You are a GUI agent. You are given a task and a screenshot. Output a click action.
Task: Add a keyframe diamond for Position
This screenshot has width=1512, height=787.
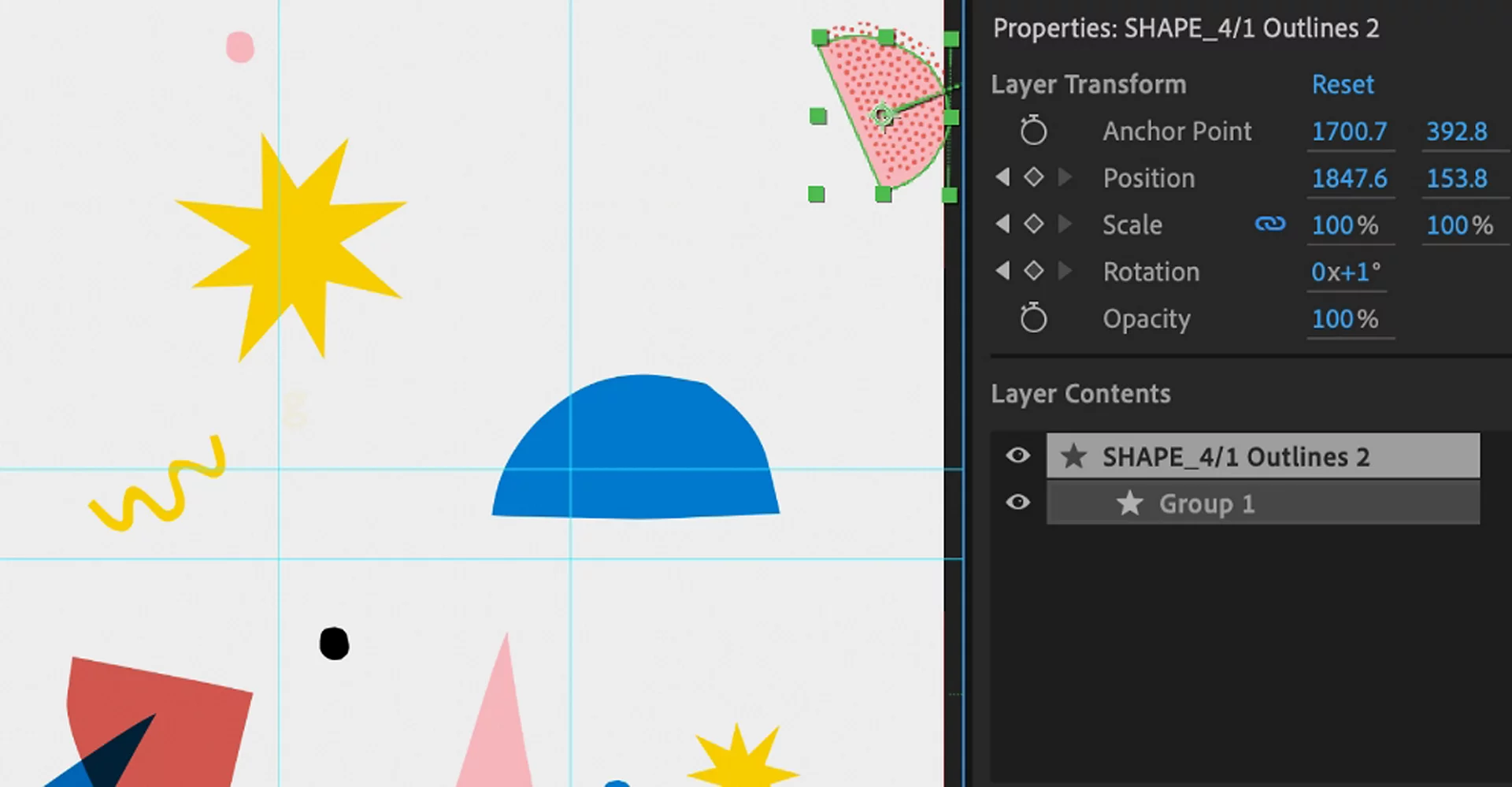pos(1033,177)
